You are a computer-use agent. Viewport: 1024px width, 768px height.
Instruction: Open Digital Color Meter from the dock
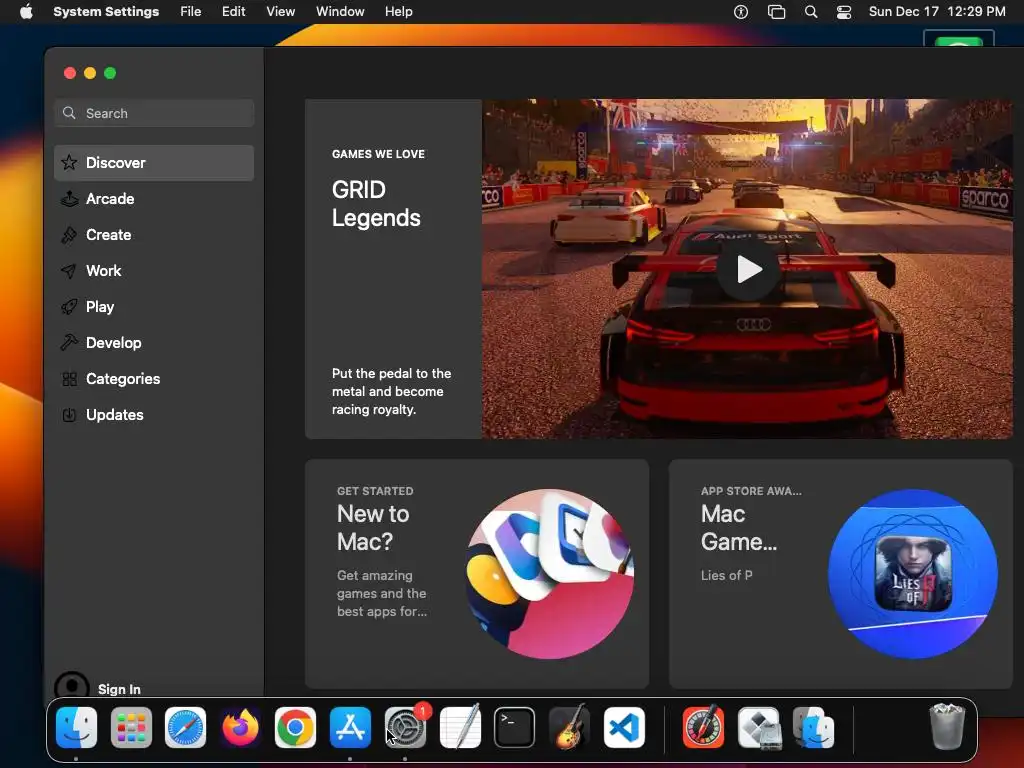pos(703,727)
